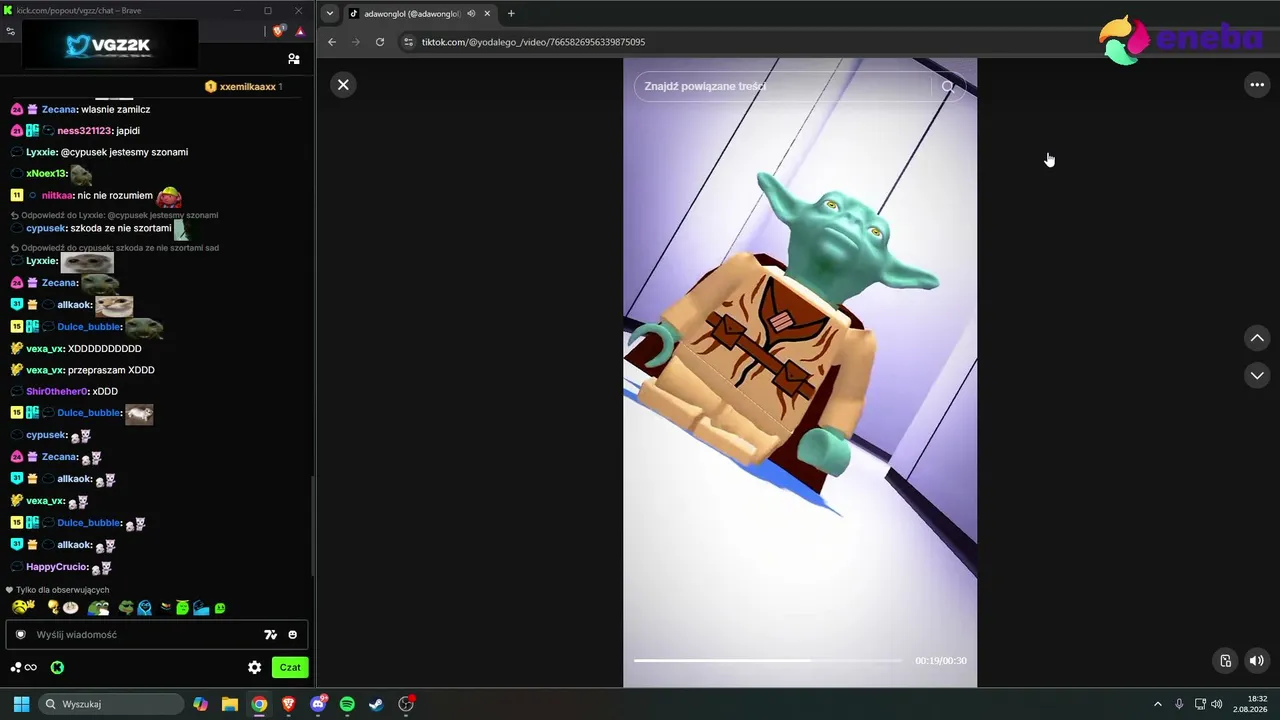Mute the adawonglol tab audio icon
This screenshot has height=720, width=1280.
(x=471, y=14)
